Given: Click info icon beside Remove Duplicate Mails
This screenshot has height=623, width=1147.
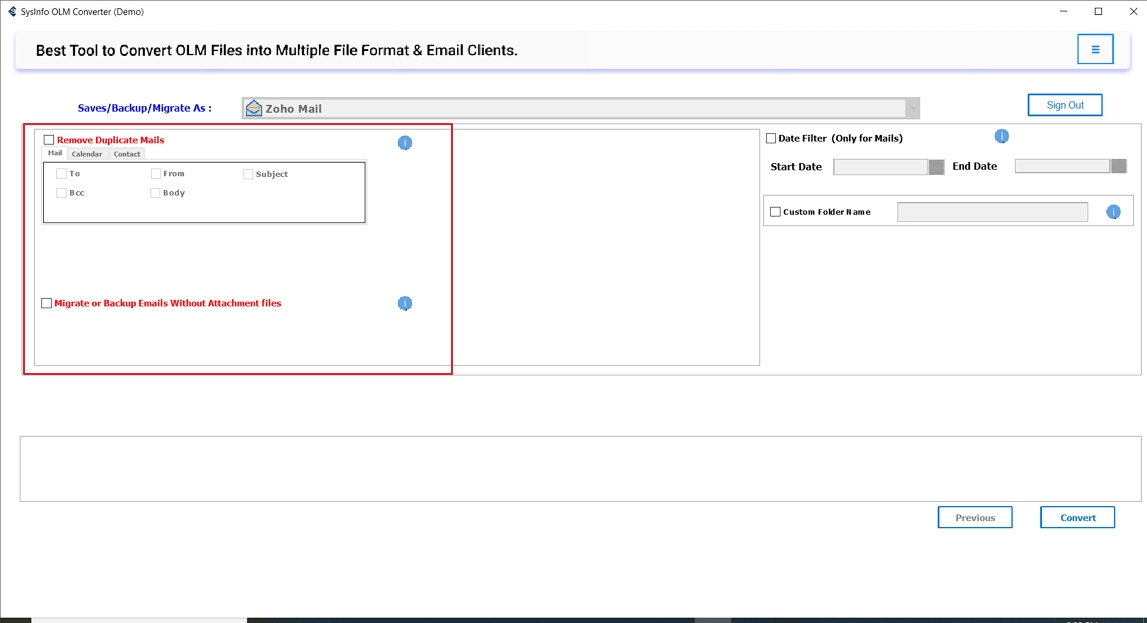Looking at the screenshot, I should [x=405, y=143].
